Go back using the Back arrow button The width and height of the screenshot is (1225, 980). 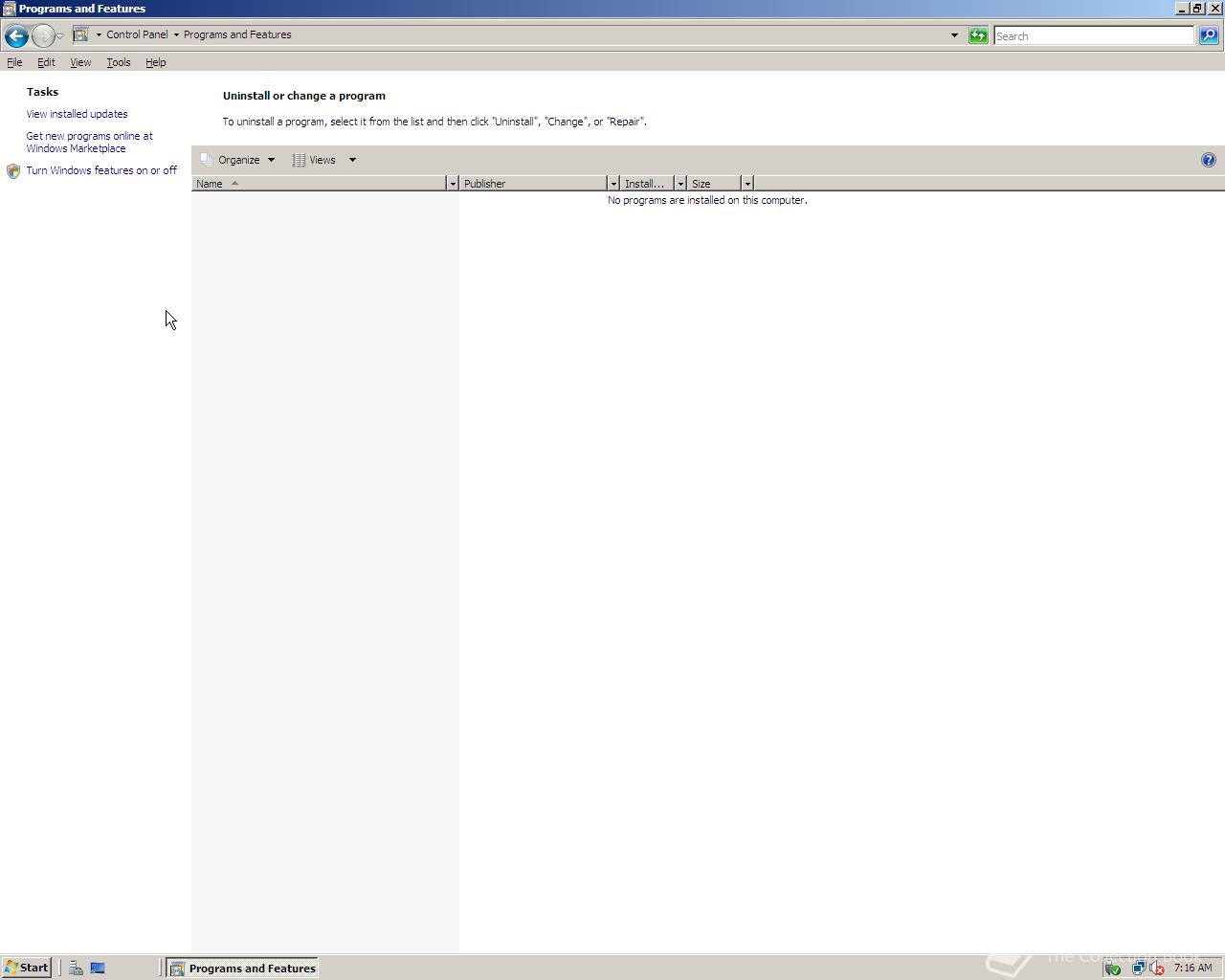16,36
